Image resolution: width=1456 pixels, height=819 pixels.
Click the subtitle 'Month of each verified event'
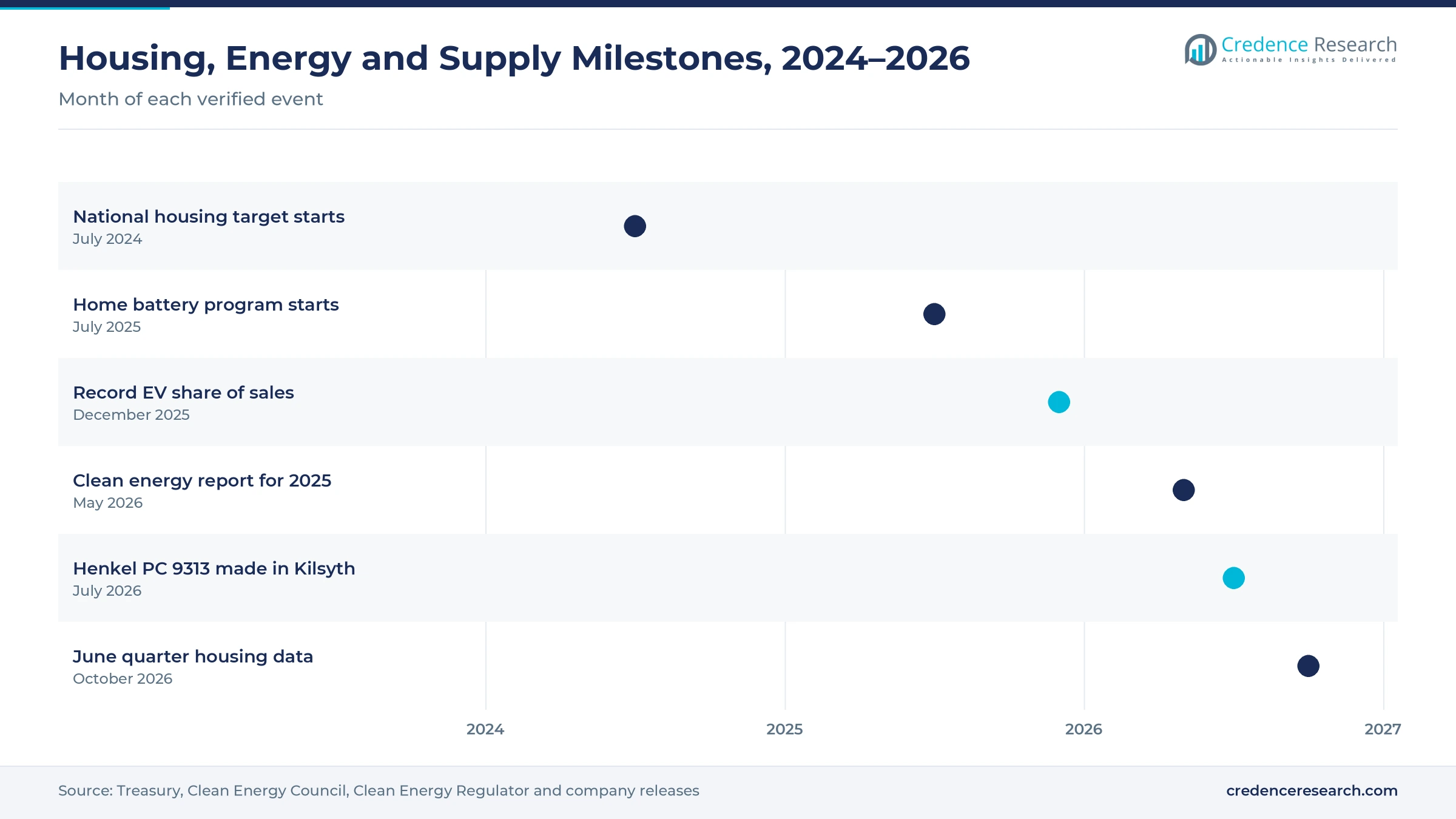[190, 99]
